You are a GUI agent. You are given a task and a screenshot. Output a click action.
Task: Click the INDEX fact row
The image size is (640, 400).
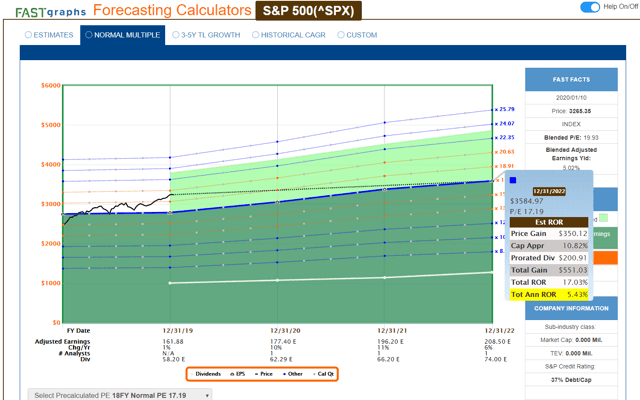click(x=571, y=124)
